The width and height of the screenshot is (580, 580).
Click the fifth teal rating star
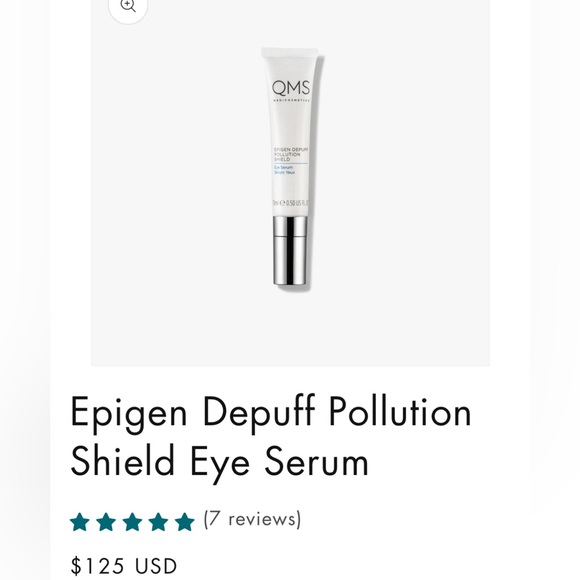(185, 522)
